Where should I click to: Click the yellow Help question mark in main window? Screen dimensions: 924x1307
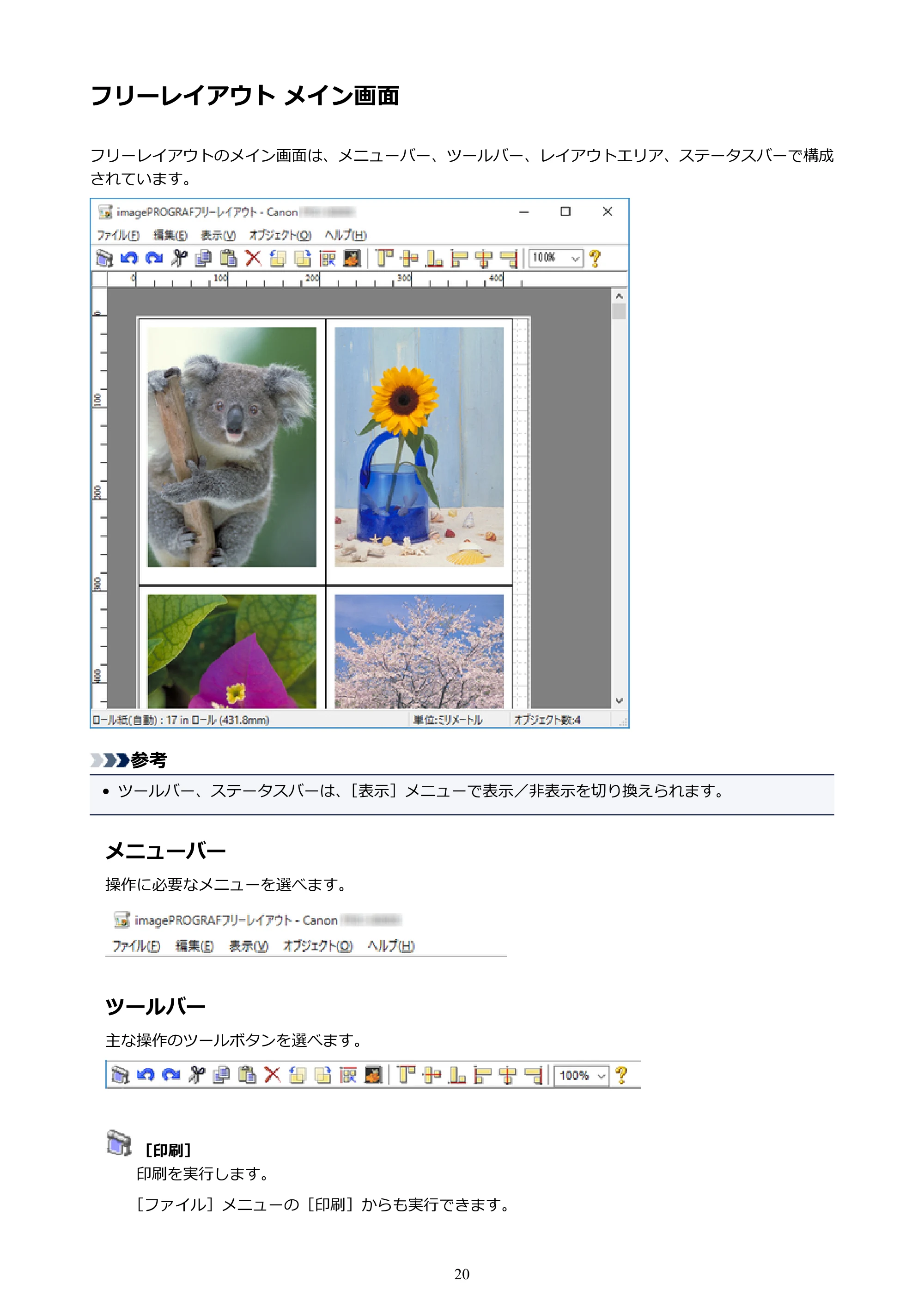click(x=595, y=258)
